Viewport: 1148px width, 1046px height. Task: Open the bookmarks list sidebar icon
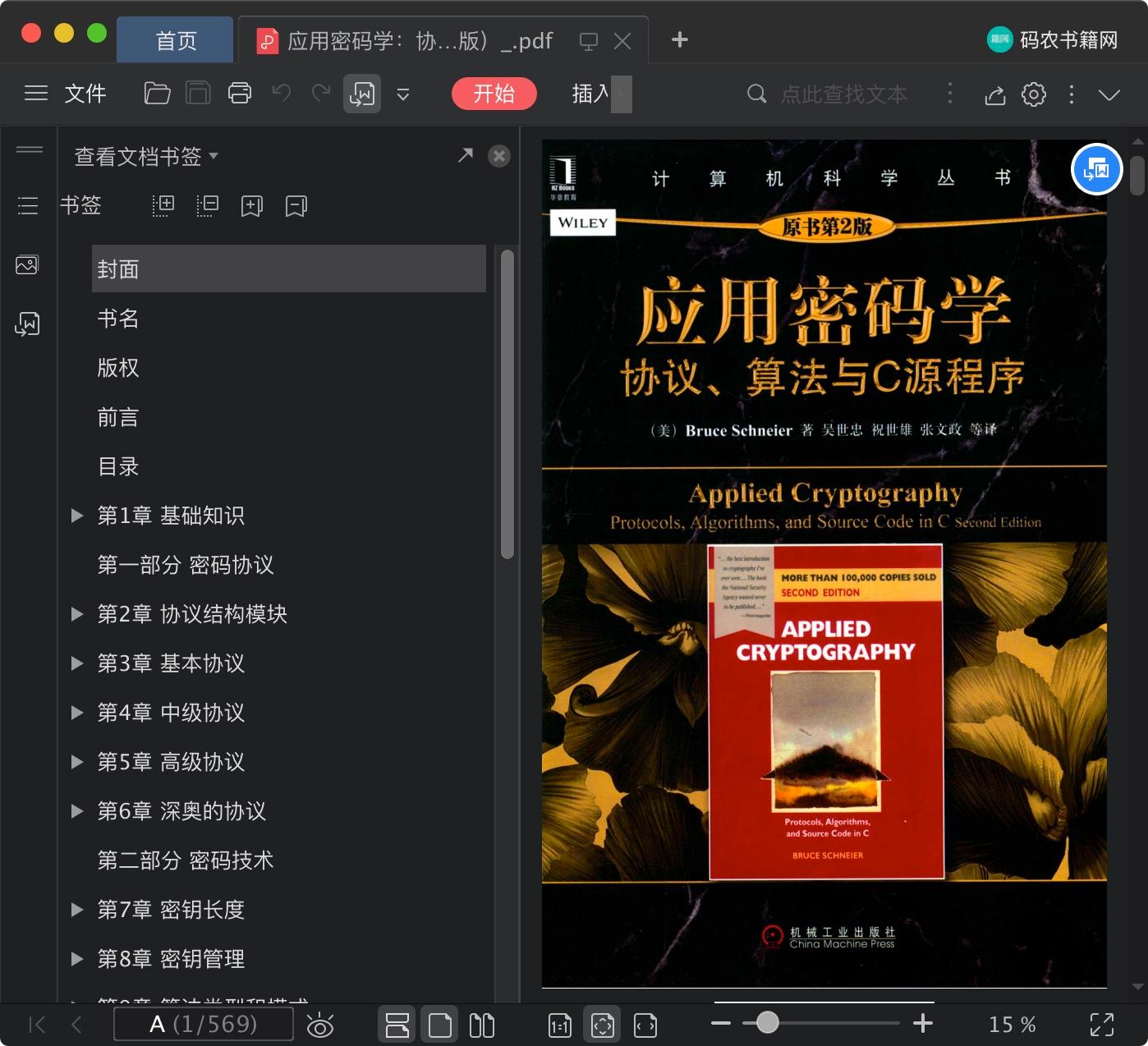28,205
